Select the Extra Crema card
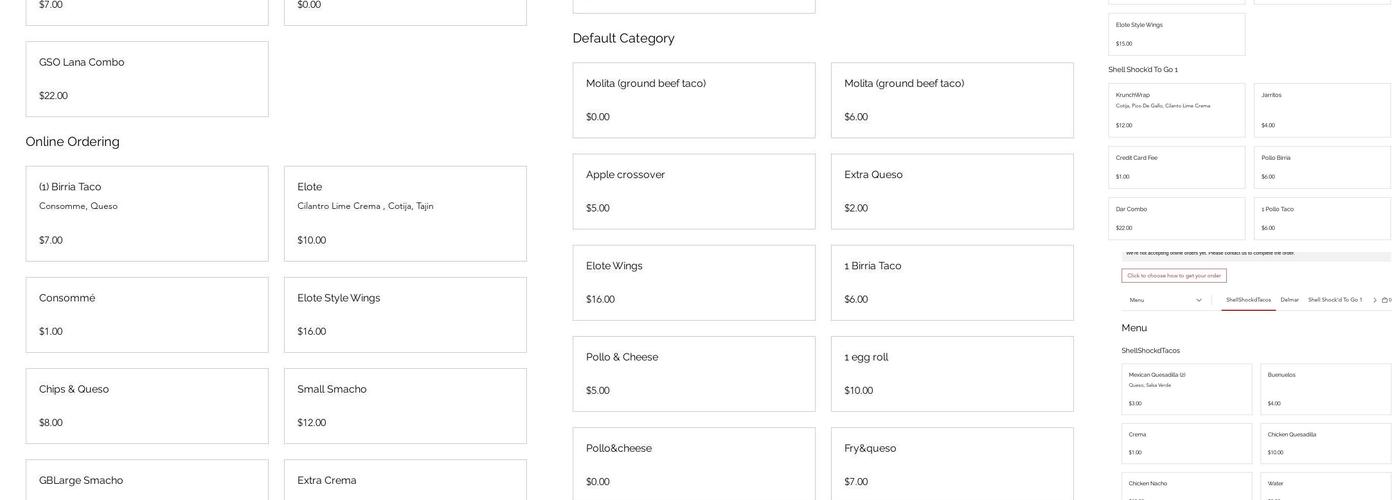The height and width of the screenshot is (500, 1400). point(405,480)
